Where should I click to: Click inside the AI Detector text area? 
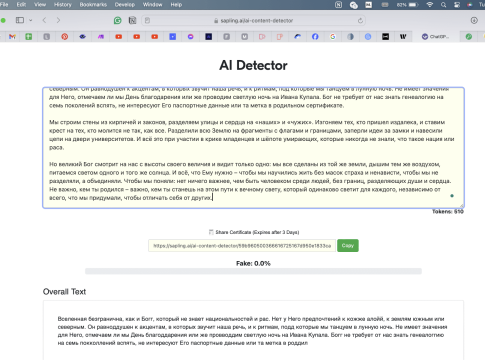coord(253,148)
